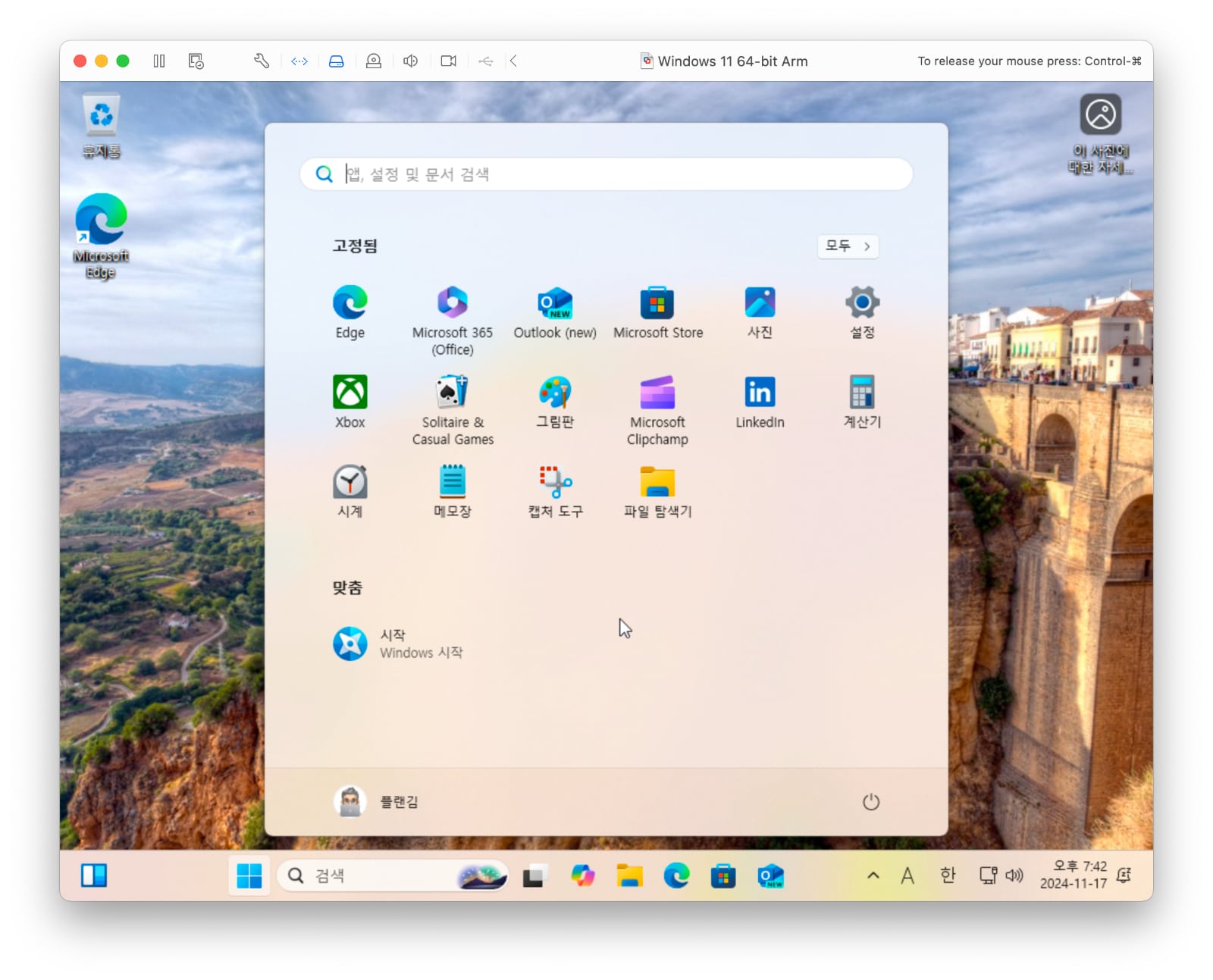Take a VM snapshot from the toolbar

(196, 61)
